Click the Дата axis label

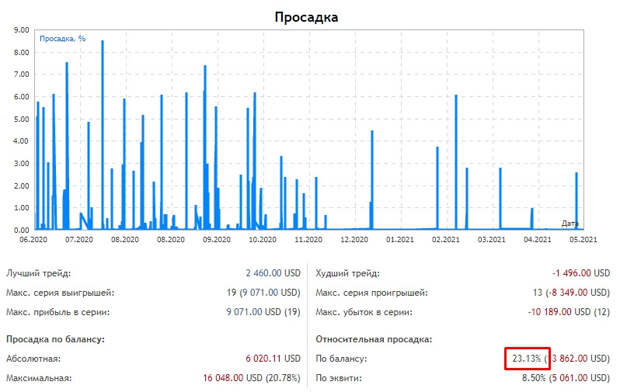coord(570,223)
